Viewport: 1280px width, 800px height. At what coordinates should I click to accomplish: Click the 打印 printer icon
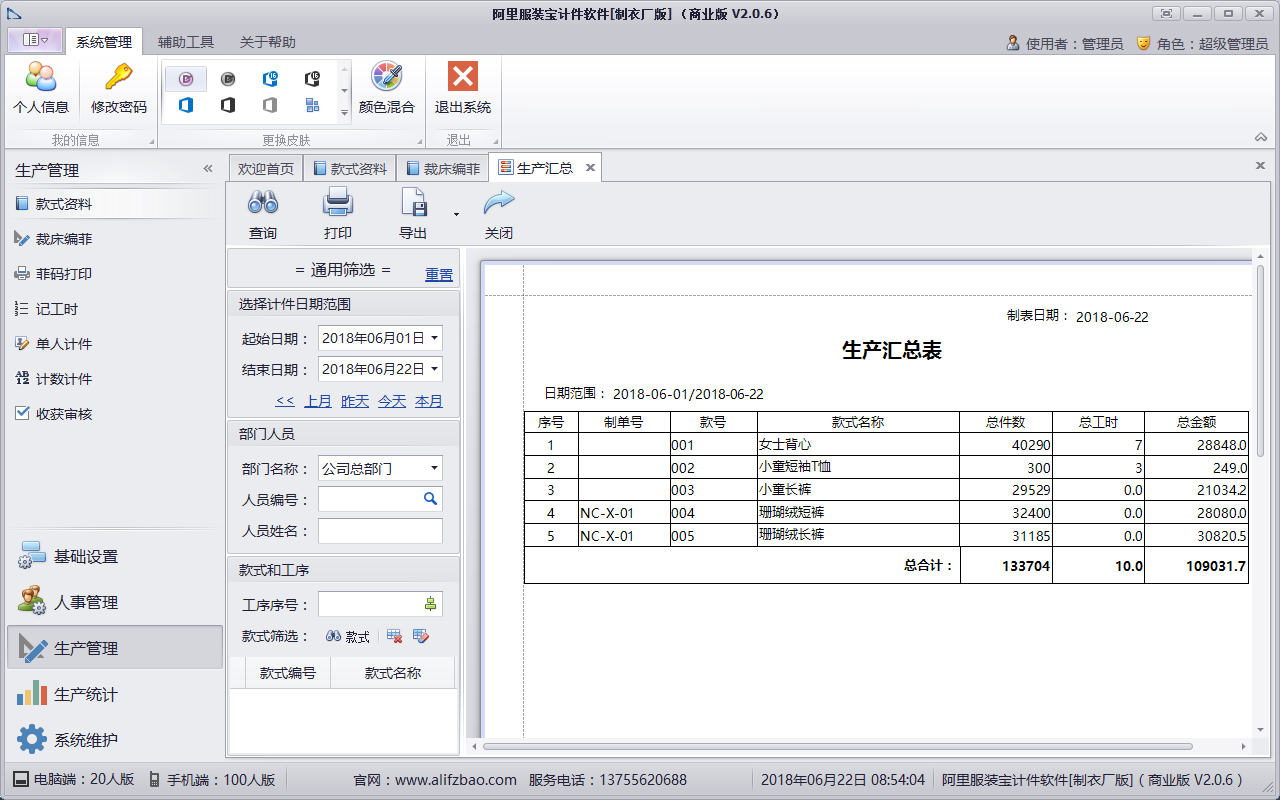(338, 204)
